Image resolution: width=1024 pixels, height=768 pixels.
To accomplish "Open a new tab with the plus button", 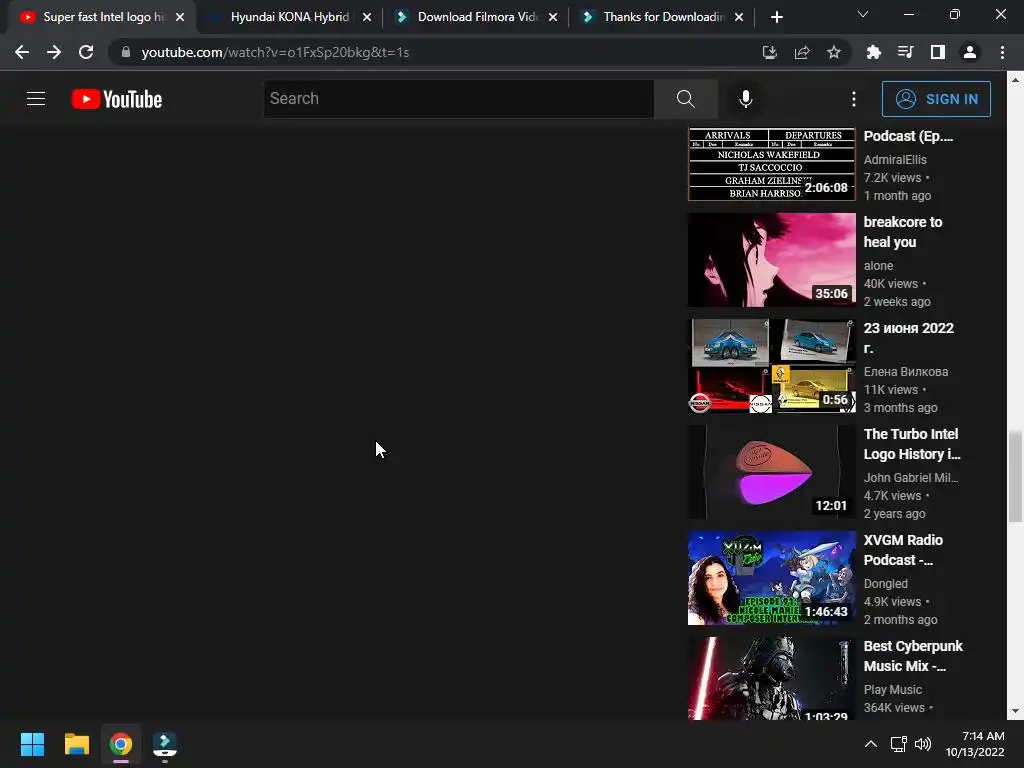I will click(776, 17).
